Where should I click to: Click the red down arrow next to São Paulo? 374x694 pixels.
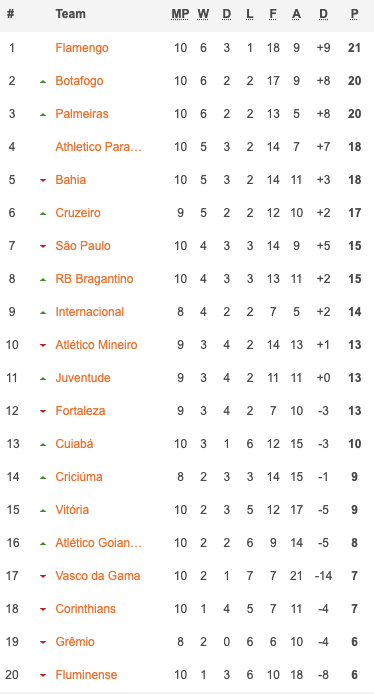pos(43,246)
